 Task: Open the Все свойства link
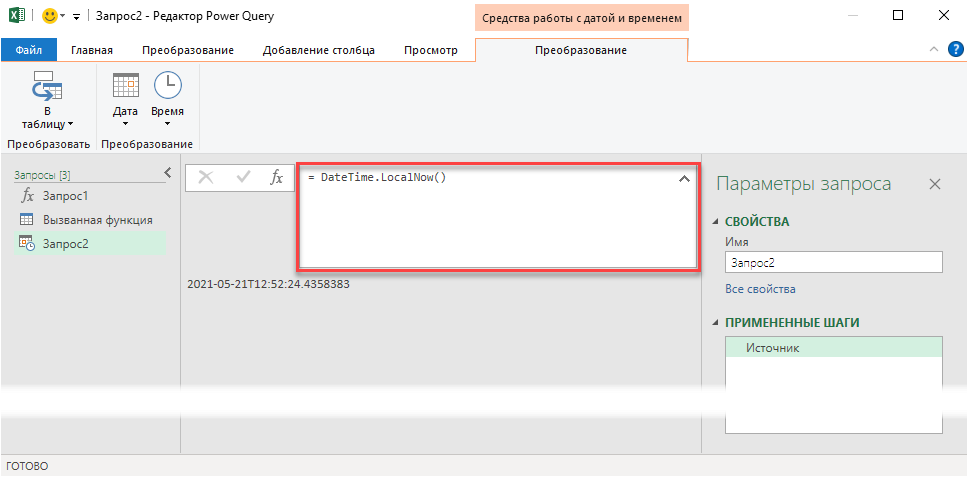pos(760,289)
